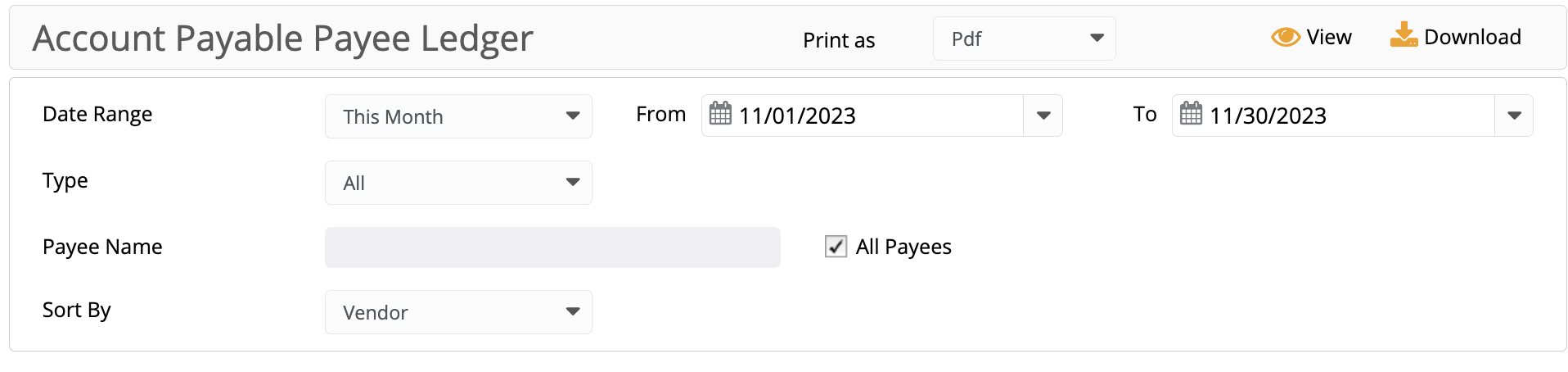The width and height of the screenshot is (1568, 372).
Task: Click the Download button label
Action: pyautogui.click(x=1472, y=37)
